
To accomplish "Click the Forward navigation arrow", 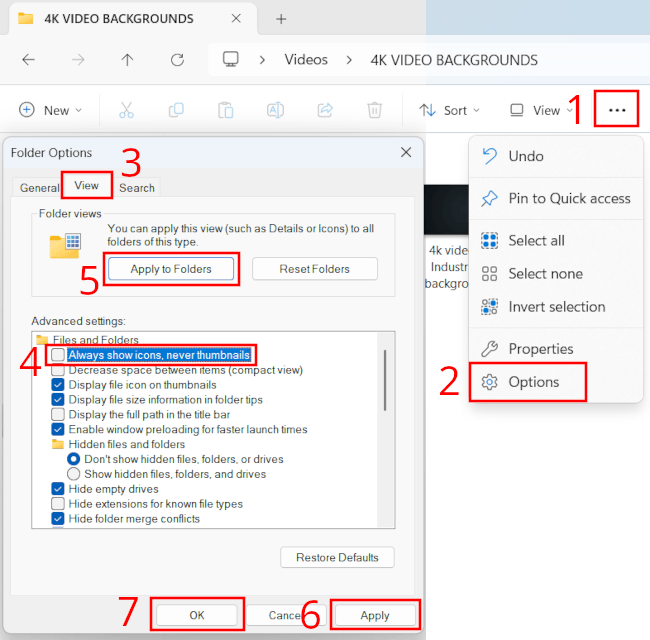I will click(x=78, y=60).
